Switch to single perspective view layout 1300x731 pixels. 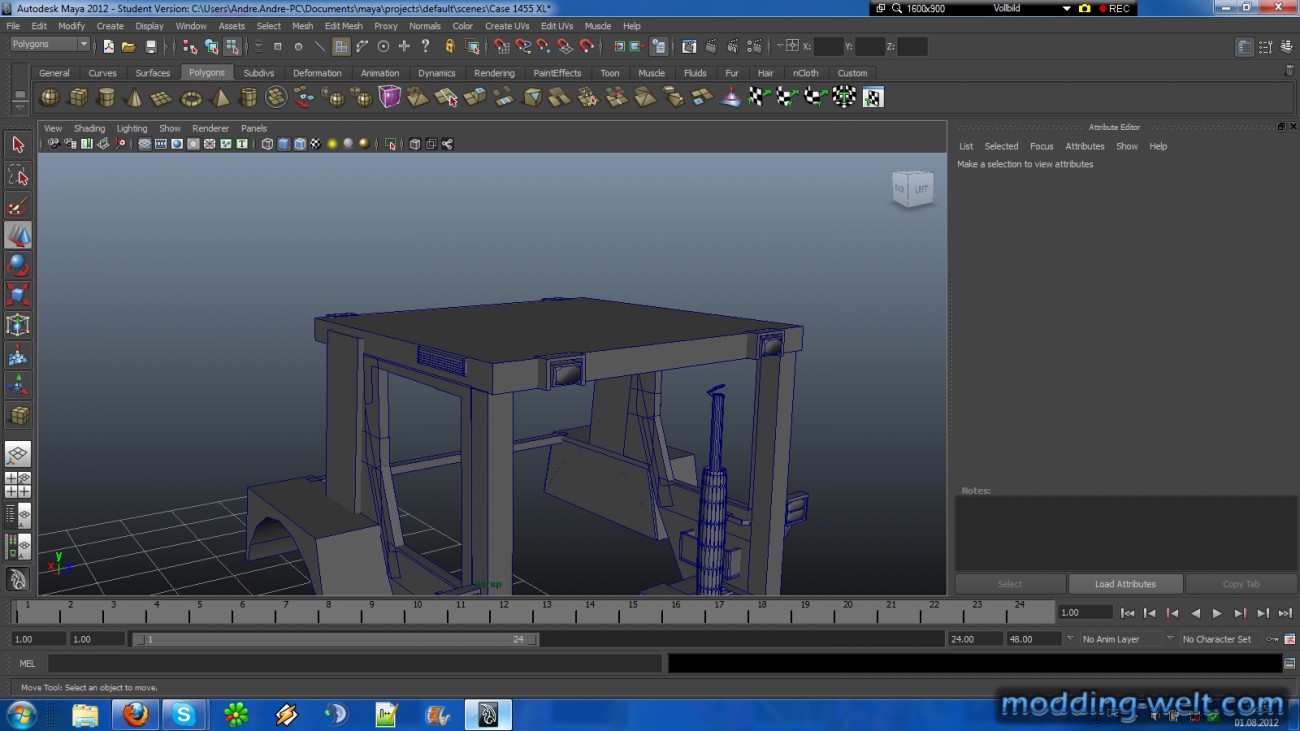coord(18,455)
